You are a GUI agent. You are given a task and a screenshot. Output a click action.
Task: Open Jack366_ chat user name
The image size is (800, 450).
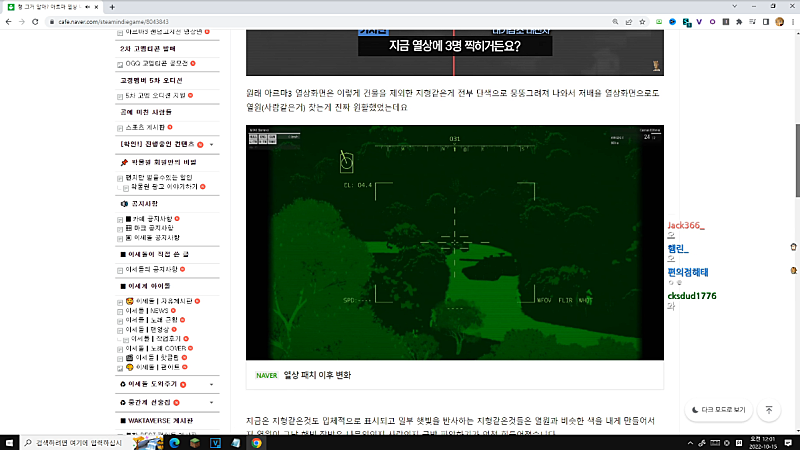coord(686,226)
